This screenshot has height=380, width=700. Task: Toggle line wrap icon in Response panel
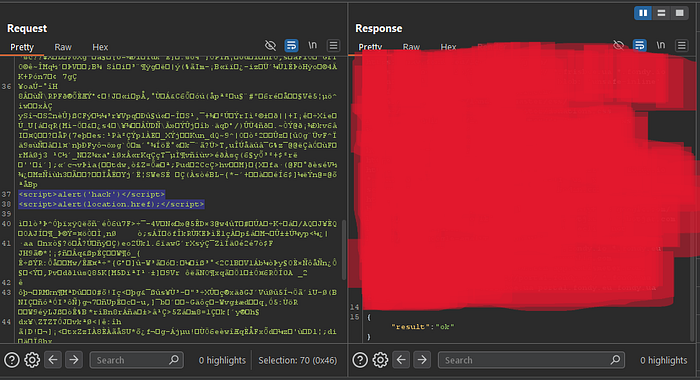[640, 45]
